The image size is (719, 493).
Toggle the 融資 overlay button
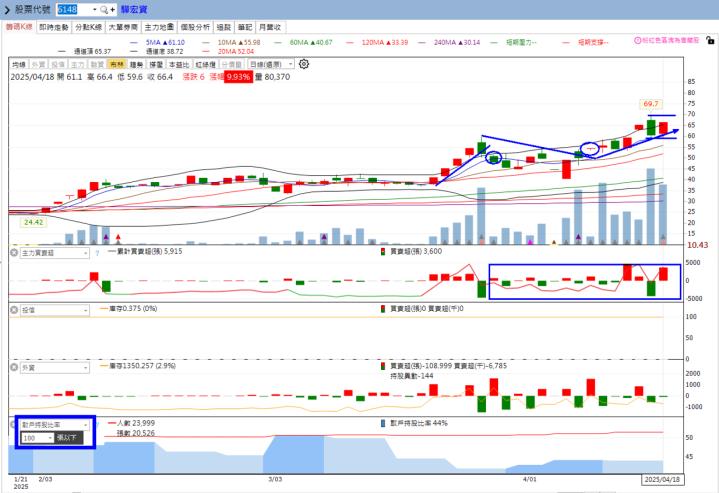[x=97, y=64]
